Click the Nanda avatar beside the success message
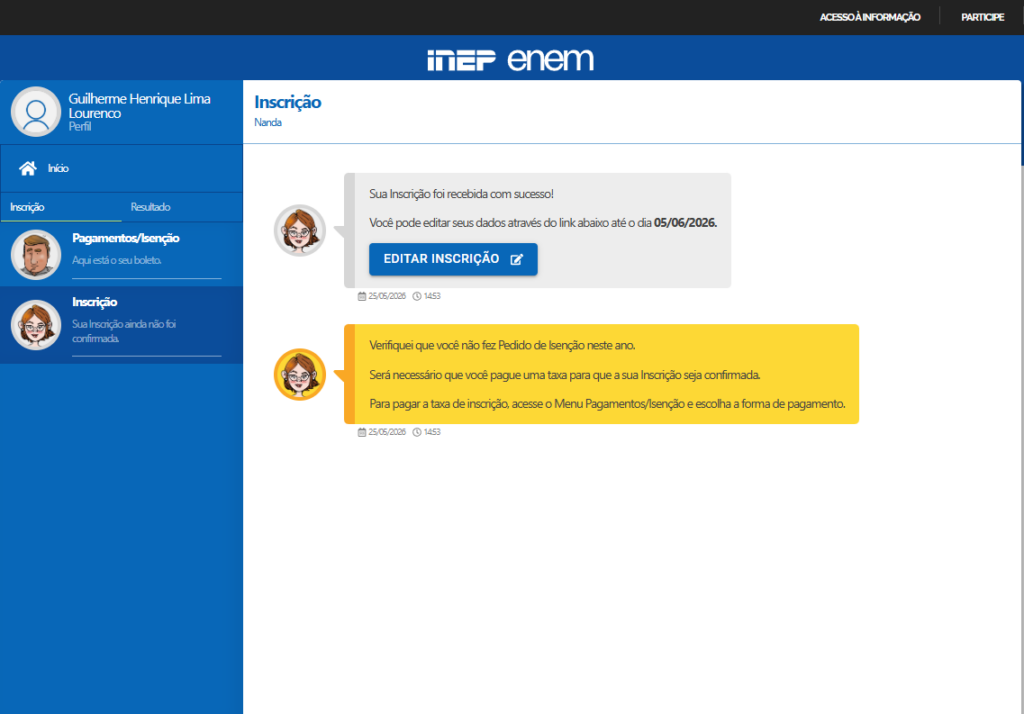Viewport: 1024px width, 714px height. pos(300,231)
